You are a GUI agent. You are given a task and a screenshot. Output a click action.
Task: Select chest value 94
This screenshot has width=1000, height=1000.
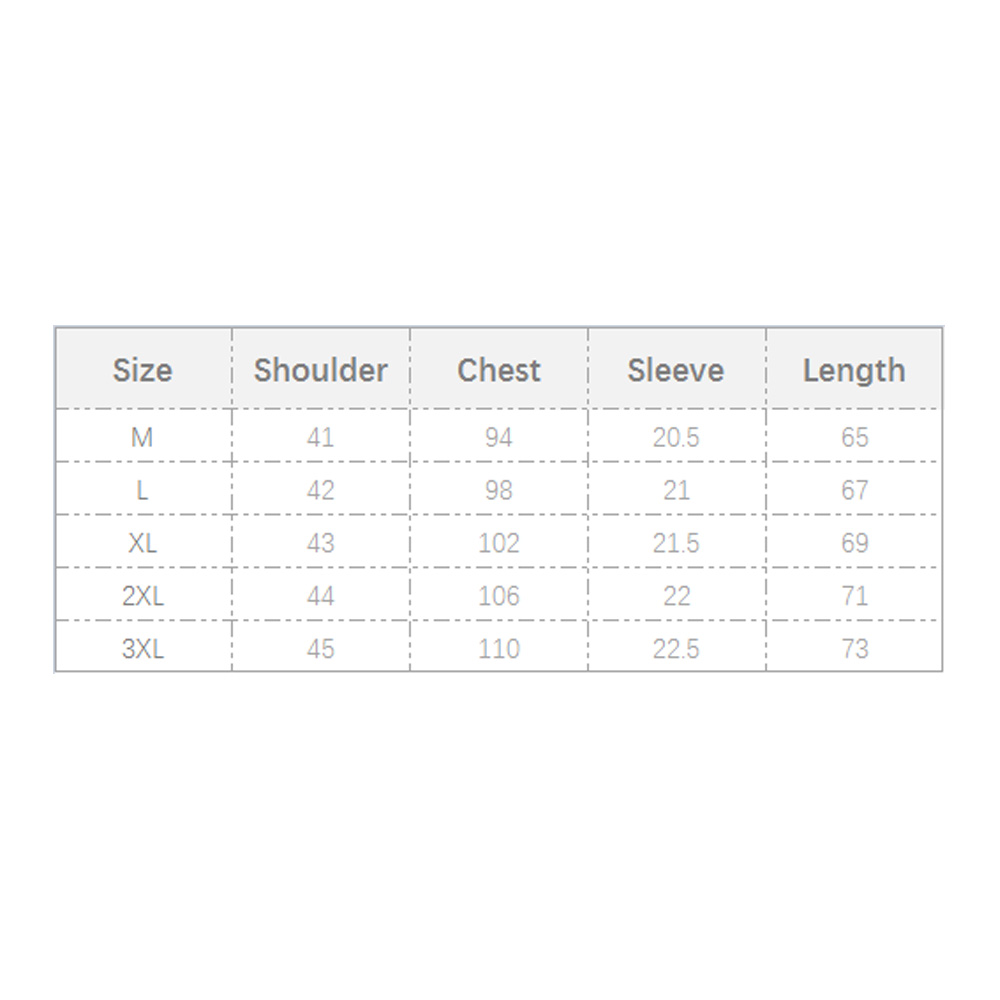pyautogui.click(x=498, y=437)
